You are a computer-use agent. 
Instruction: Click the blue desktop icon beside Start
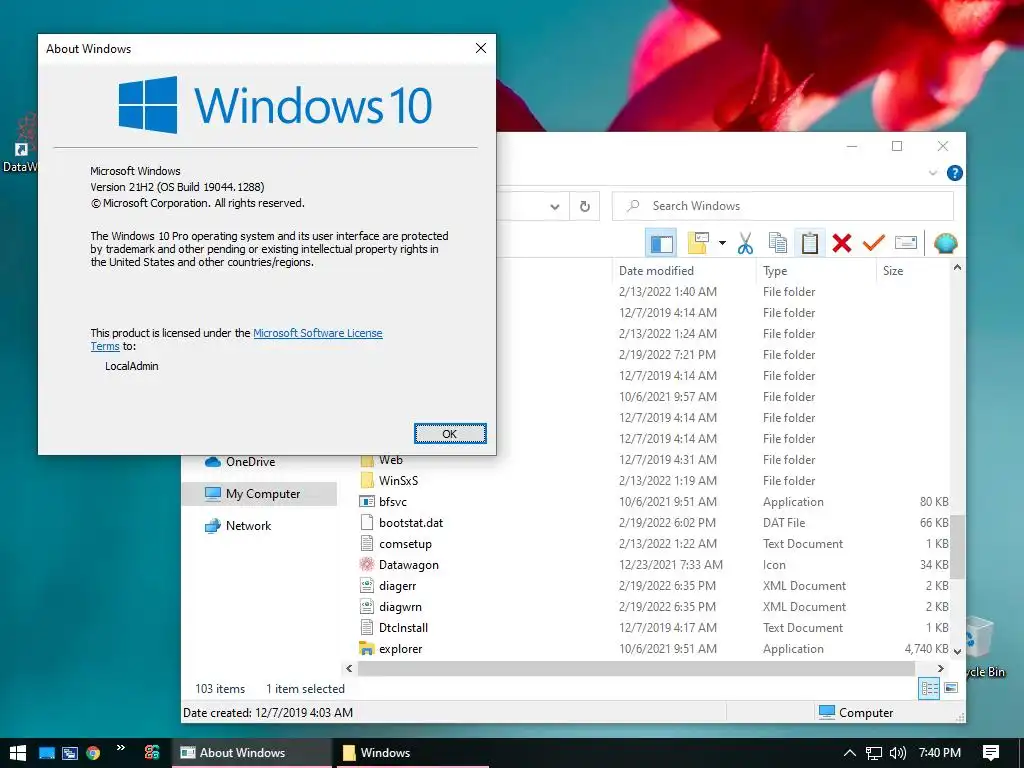click(x=46, y=753)
